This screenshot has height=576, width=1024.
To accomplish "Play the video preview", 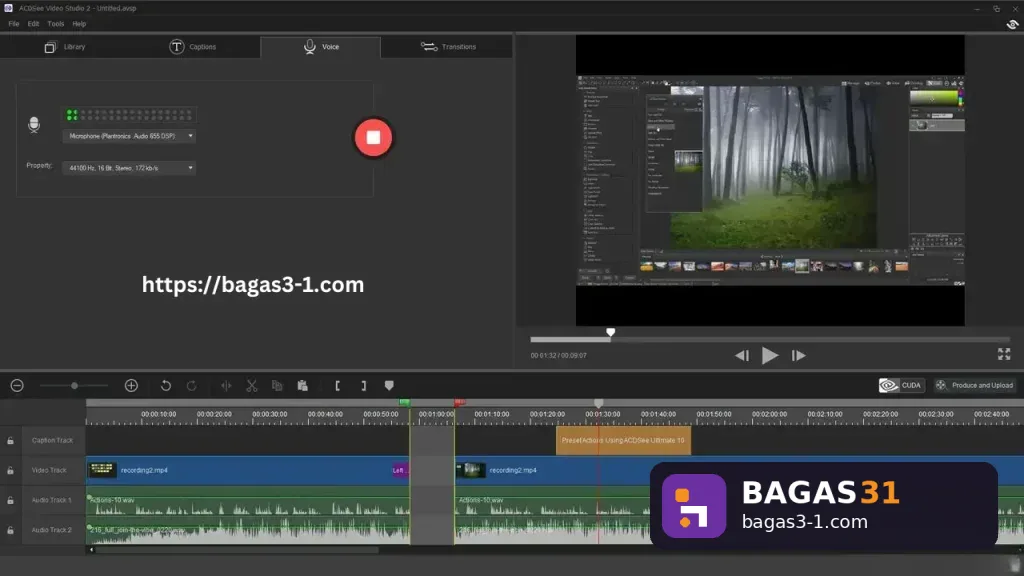I will point(769,355).
